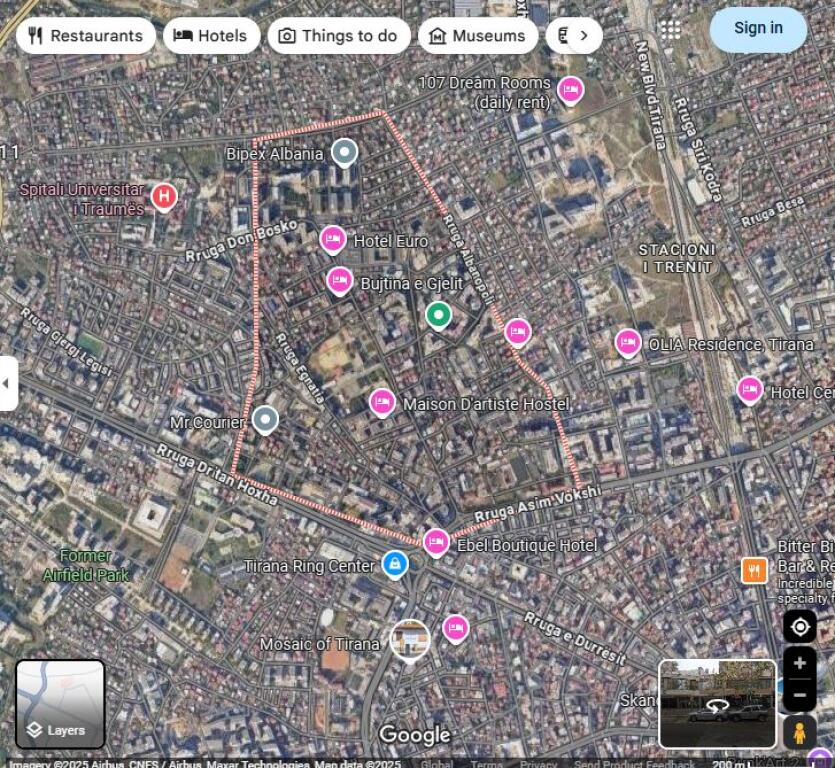
Task: Click the Rruga Asim Vokshi street label
Action: [x=538, y=503]
